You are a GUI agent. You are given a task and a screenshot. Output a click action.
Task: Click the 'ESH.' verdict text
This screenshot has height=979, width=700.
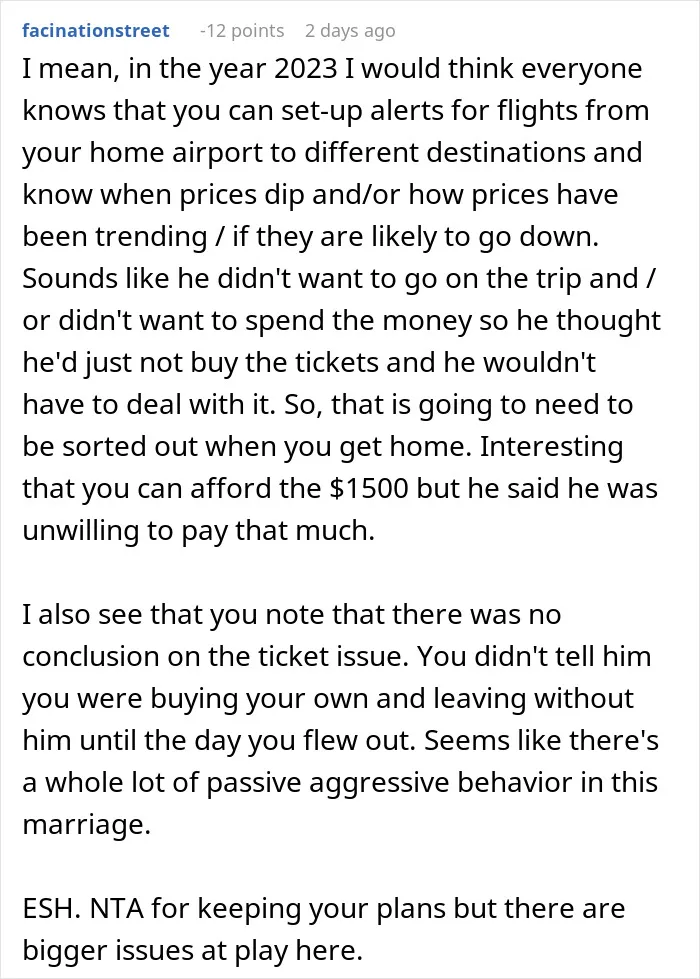click(x=52, y=908)
